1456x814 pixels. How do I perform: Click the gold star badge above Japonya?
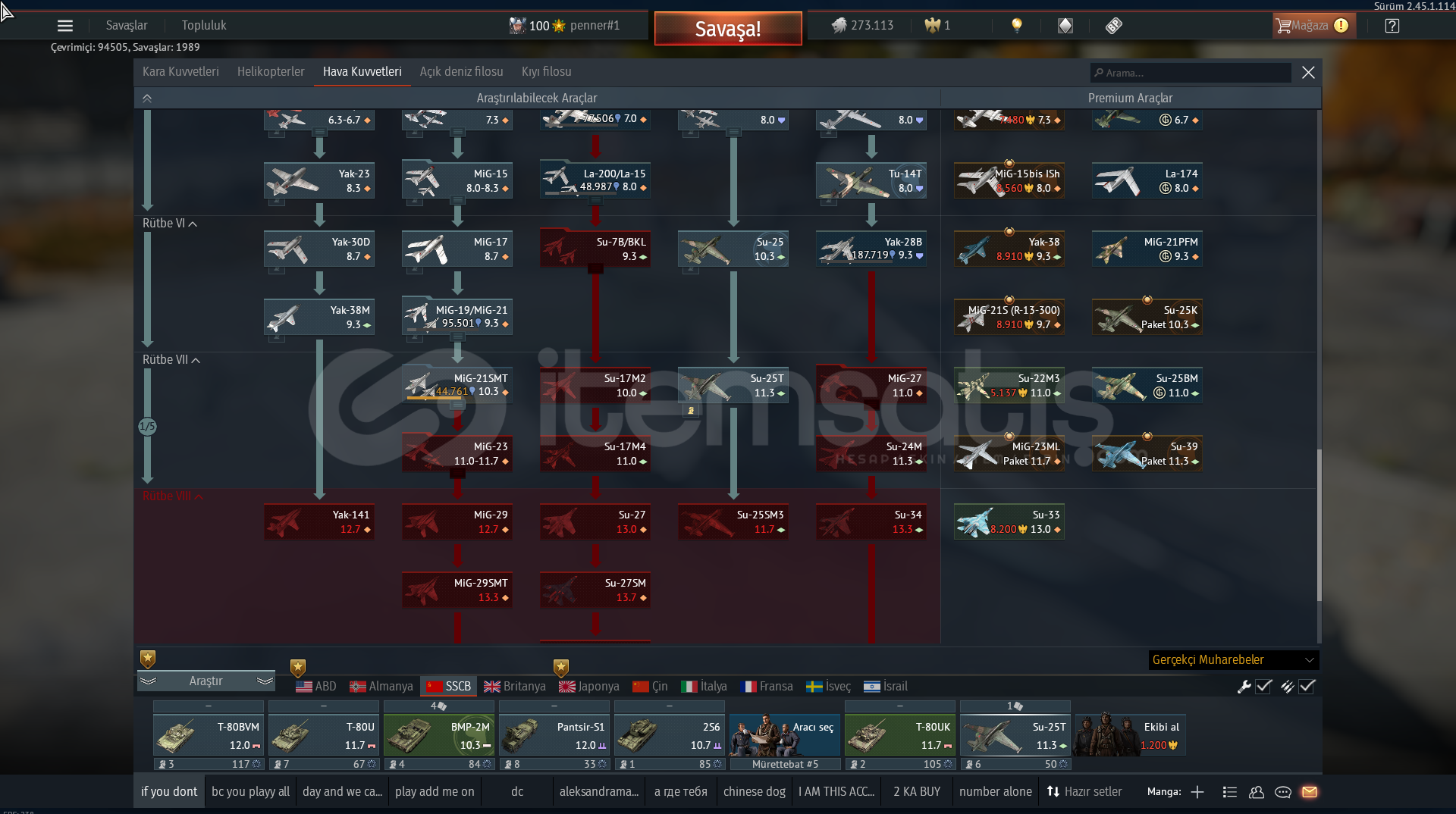click(x=561, y=668)
